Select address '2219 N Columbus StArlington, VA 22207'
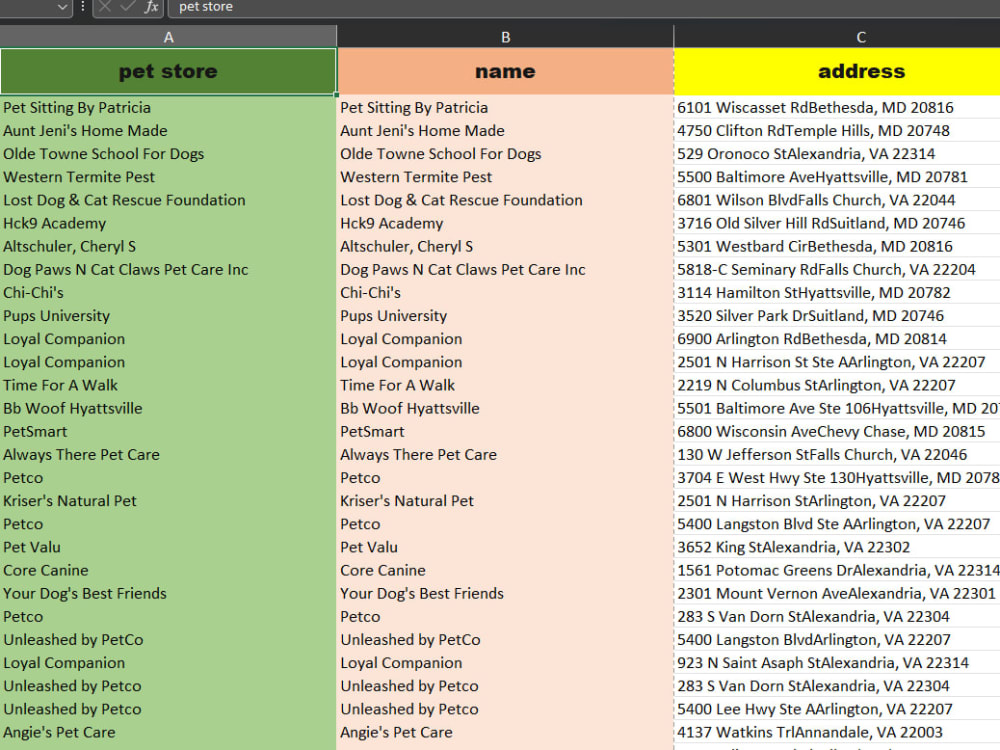The width and height of the screenshot is (1000, 750). tap(816, 385)
